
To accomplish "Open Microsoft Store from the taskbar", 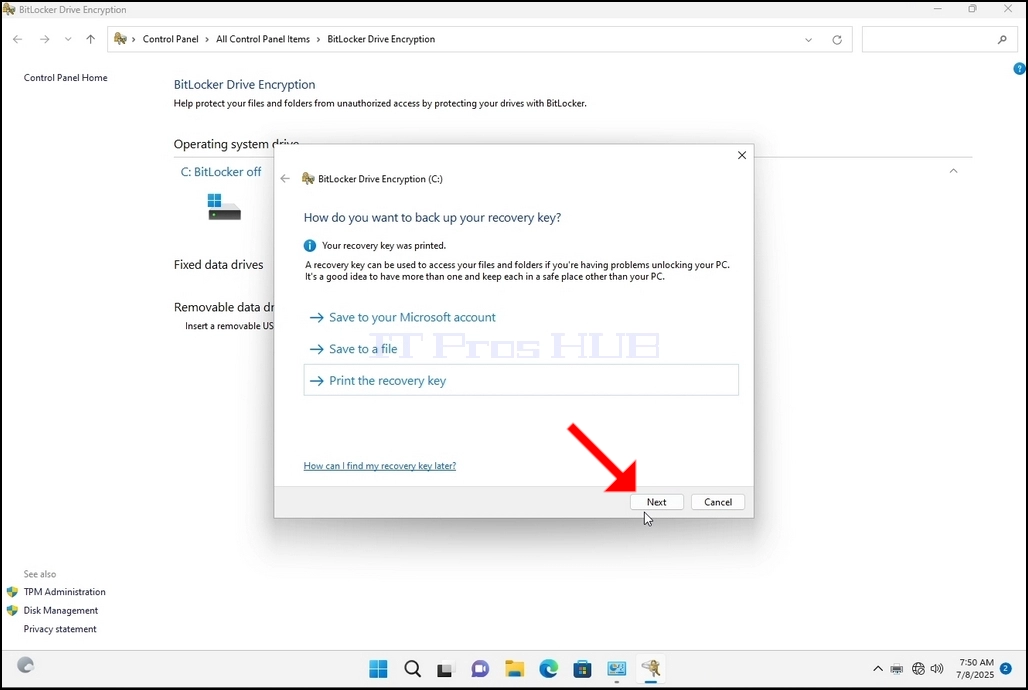I will tap(582, 669).
